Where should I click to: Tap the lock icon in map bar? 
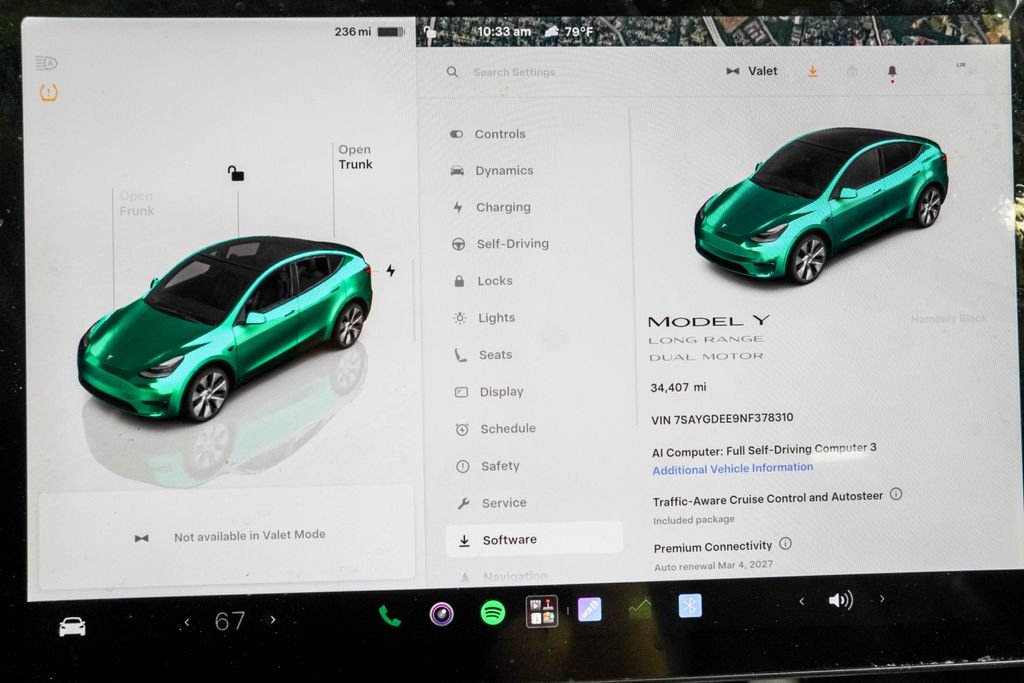coord(430,32)
